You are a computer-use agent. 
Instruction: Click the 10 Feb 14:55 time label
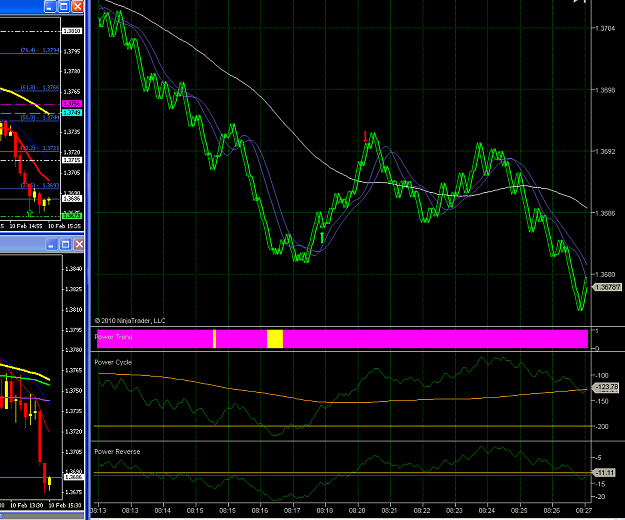coord(26,226)
